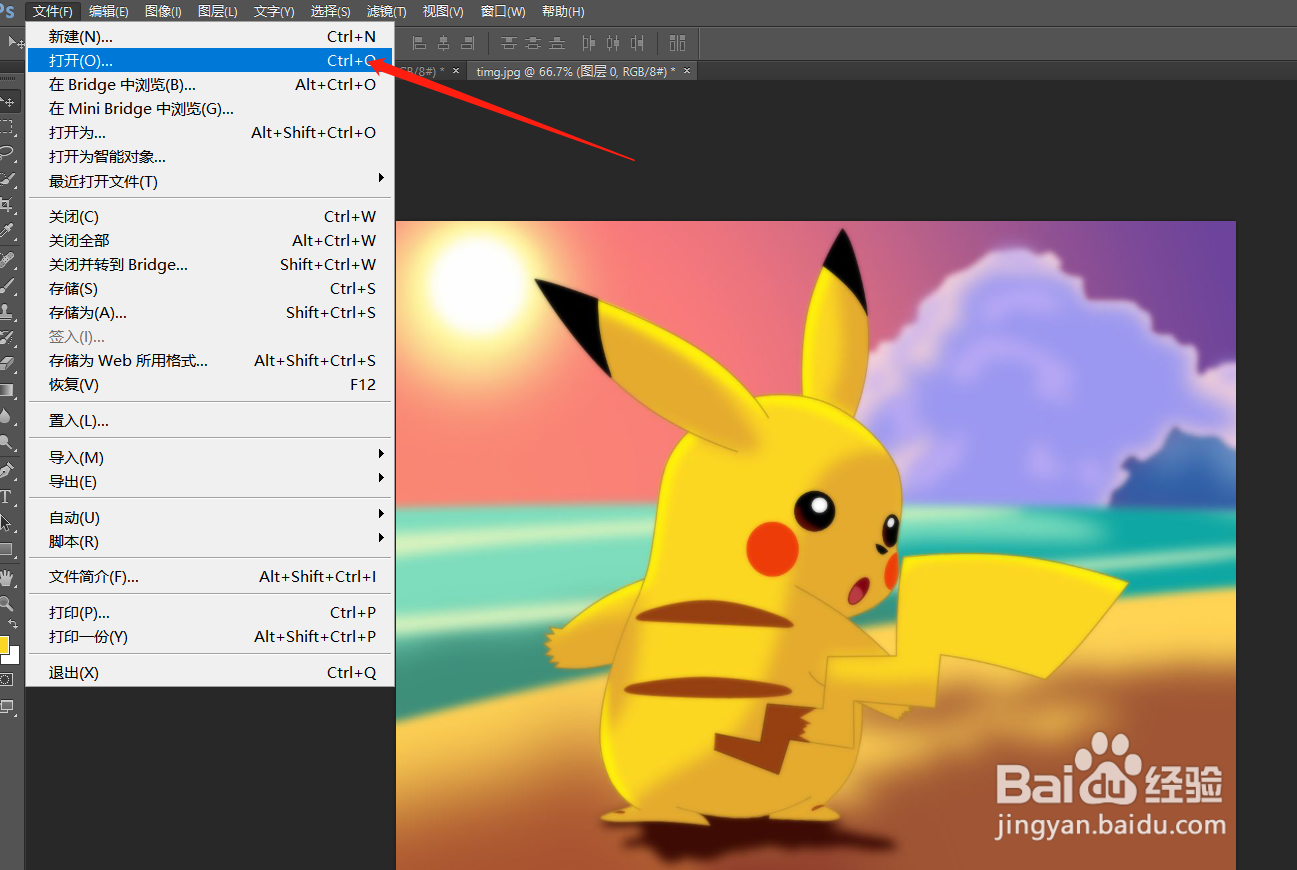Click the white background color swatch
1297x870 pixels.
[13, 656]
